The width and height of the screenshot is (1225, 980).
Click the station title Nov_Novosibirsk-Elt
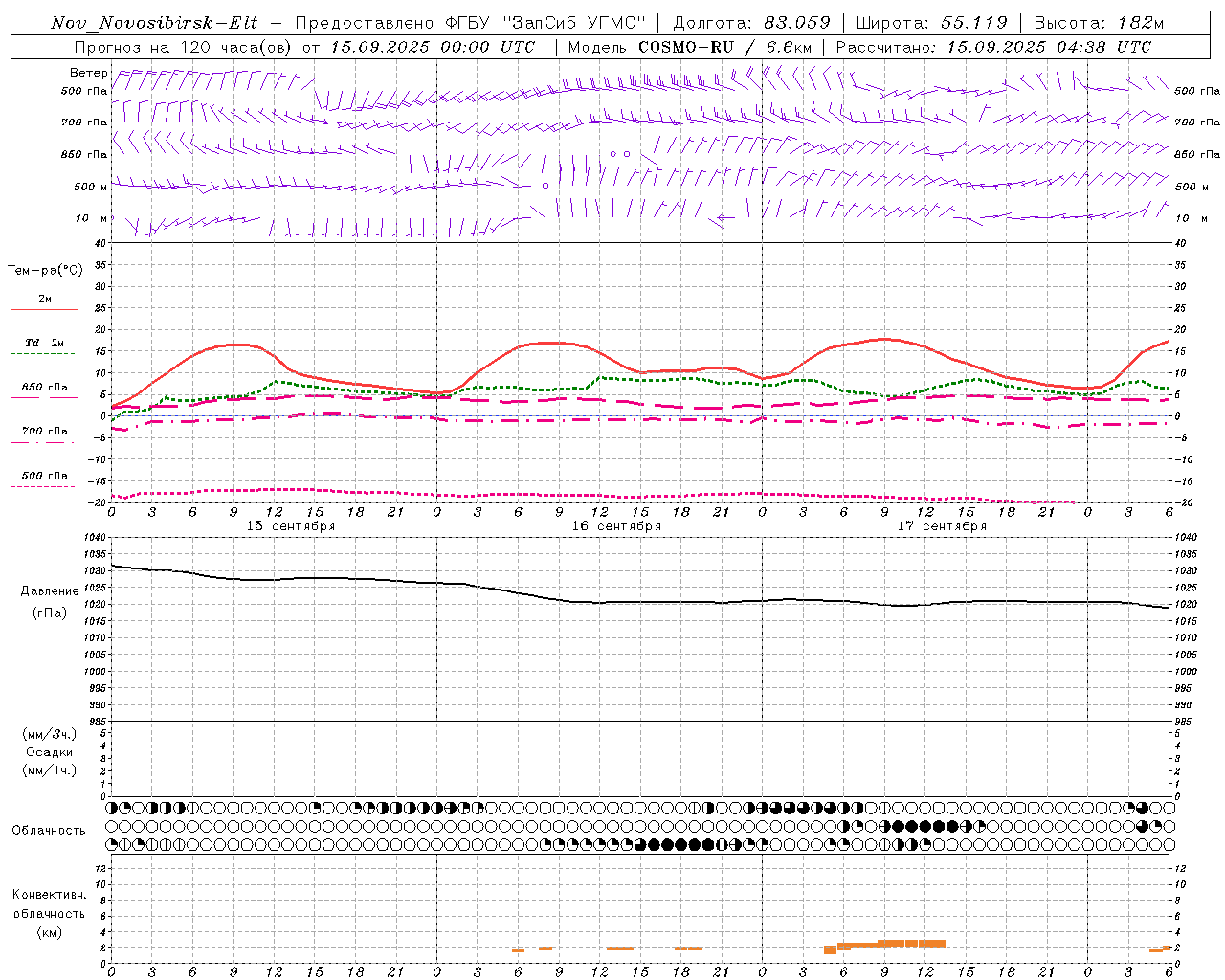point(153,23)
